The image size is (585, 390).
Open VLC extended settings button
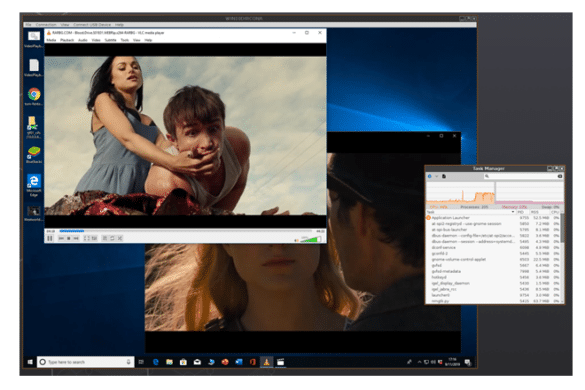click(x=94, y=238)
